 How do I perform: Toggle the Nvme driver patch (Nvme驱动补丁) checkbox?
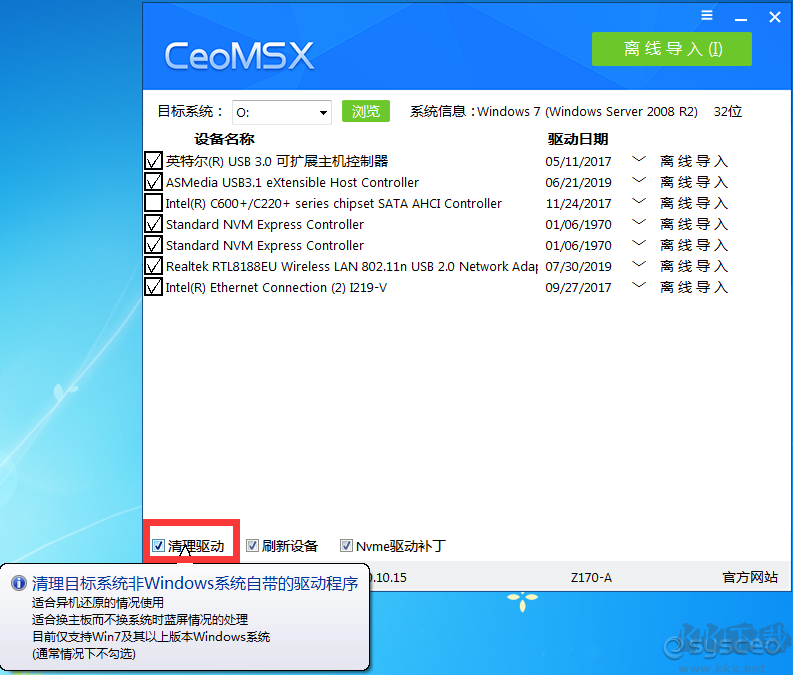(346, 546)
